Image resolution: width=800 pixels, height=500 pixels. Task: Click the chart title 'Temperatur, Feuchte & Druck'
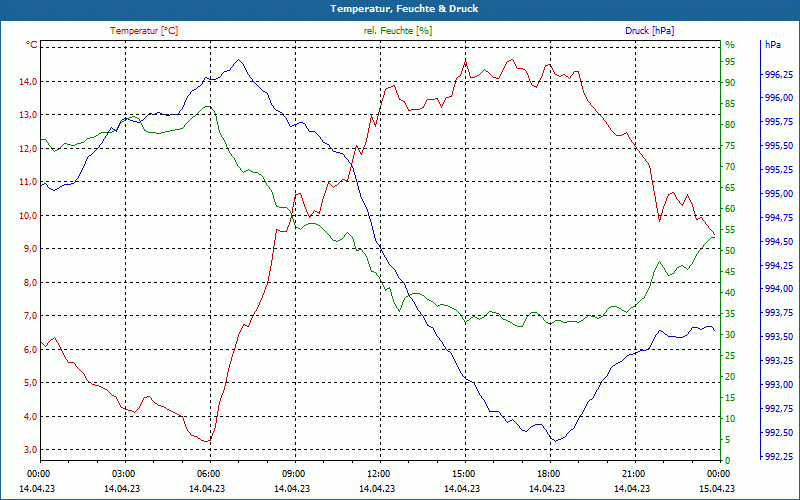(x=404, y=9)
